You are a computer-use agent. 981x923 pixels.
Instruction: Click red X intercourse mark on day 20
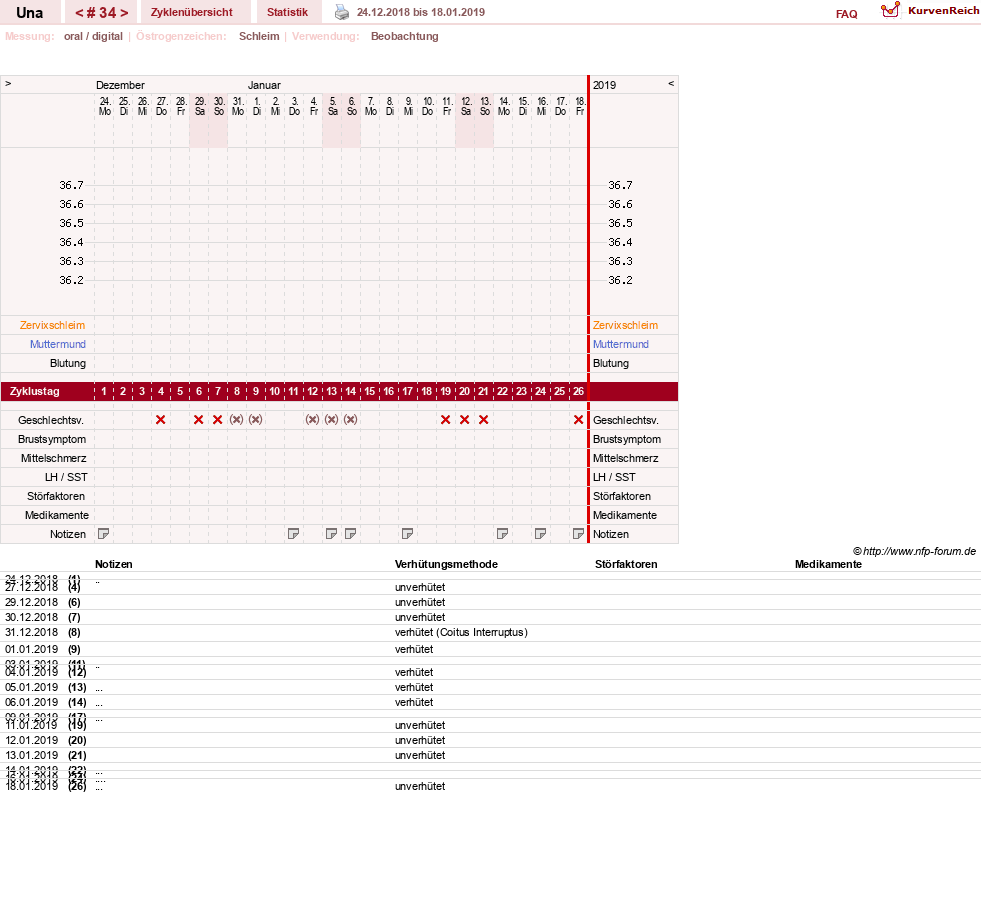tap(464, 420)
